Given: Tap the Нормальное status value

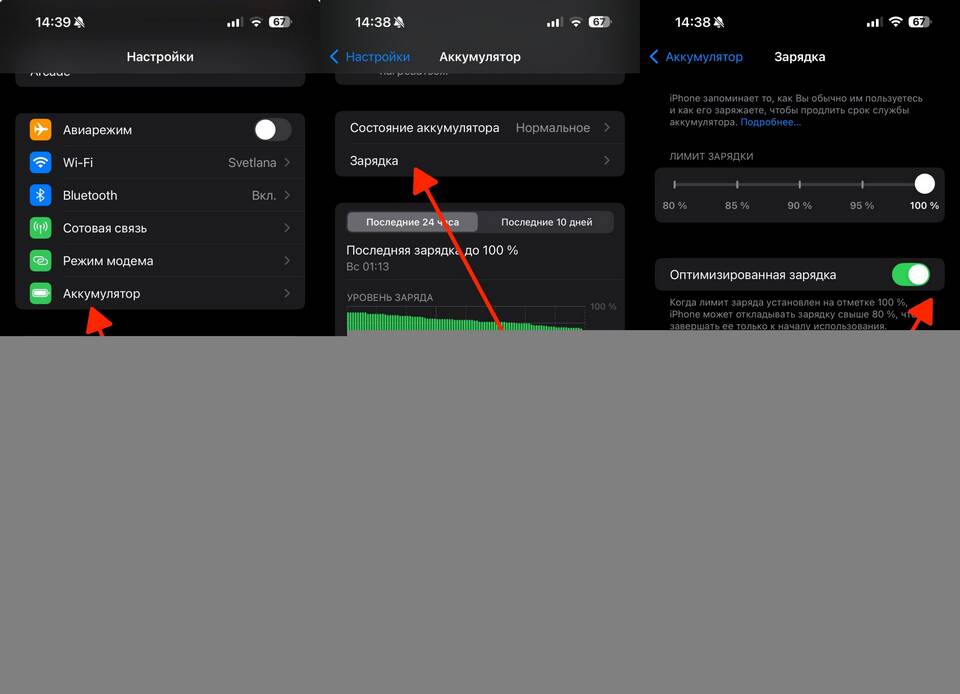Looking at the screenshot, I should [553, 128].
